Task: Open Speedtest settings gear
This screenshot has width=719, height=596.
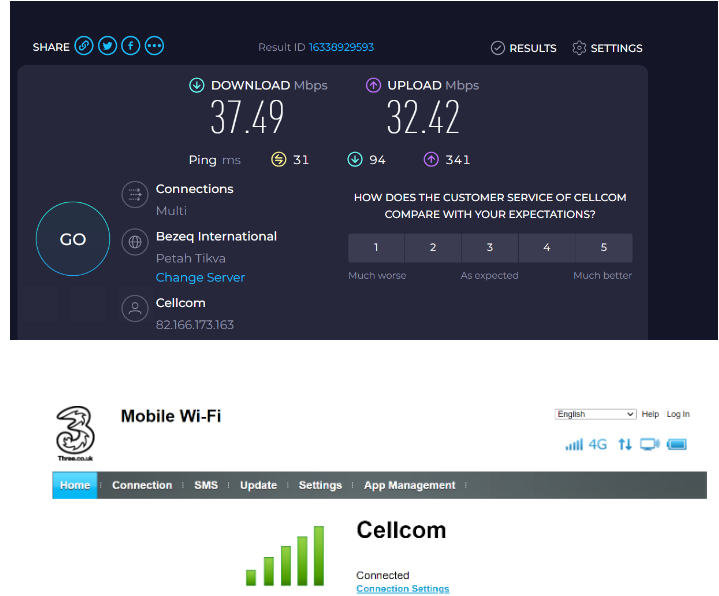Action: point(579,48)
